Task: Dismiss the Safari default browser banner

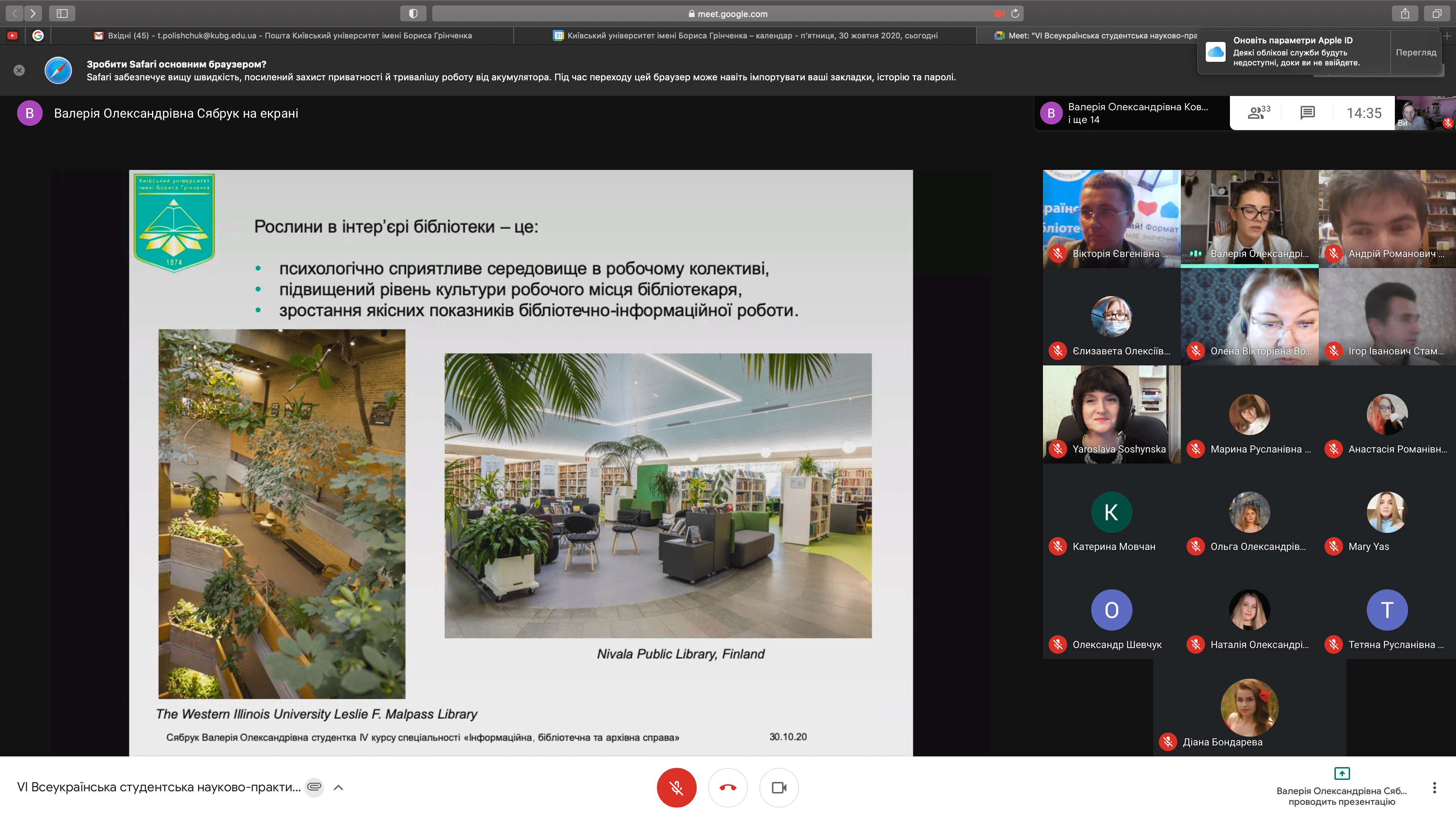Action: click(x=19, y=70)
